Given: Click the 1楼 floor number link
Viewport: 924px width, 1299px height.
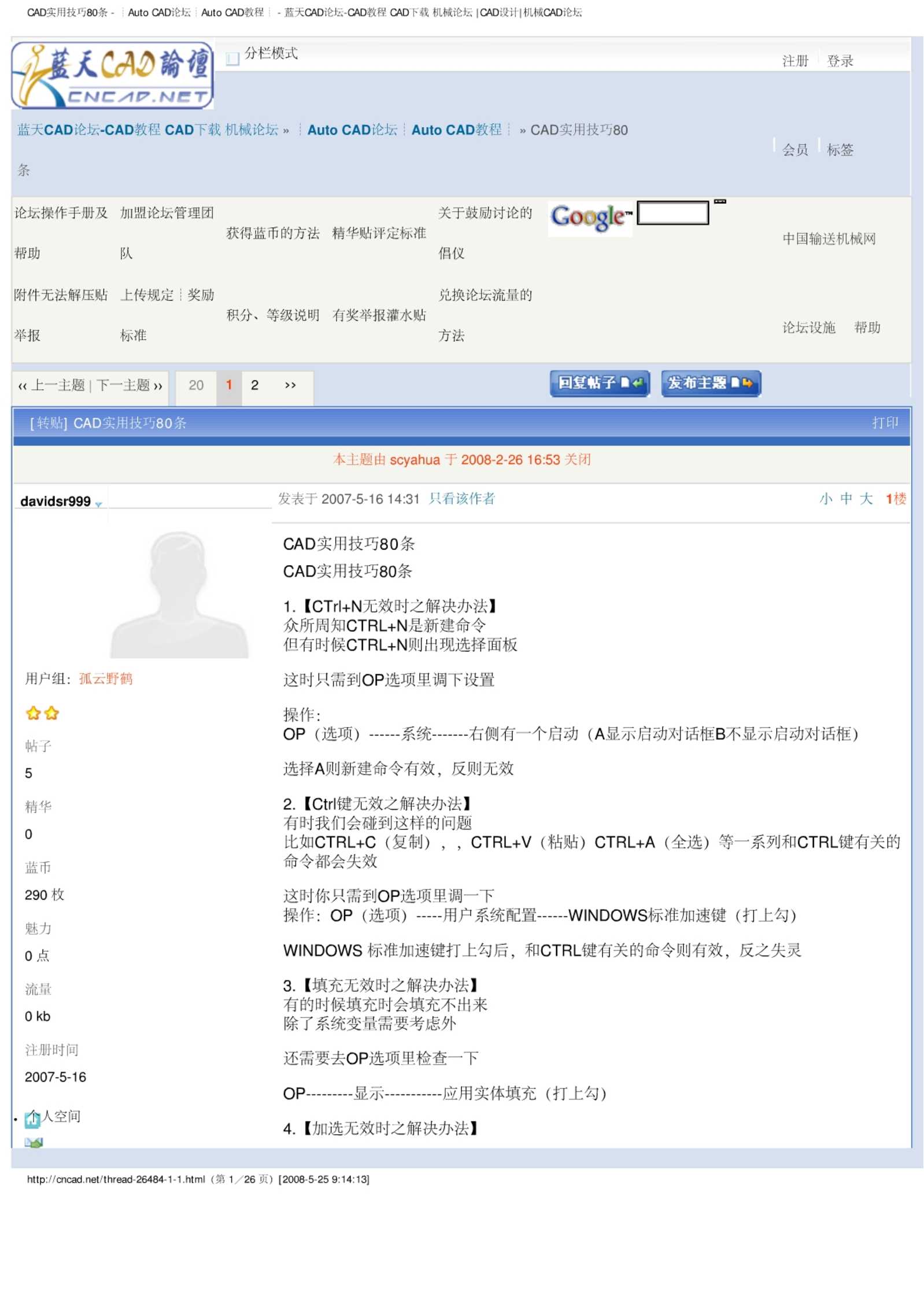Looking at the screenshot, I should pyautogui.click(x=896, y=499).
